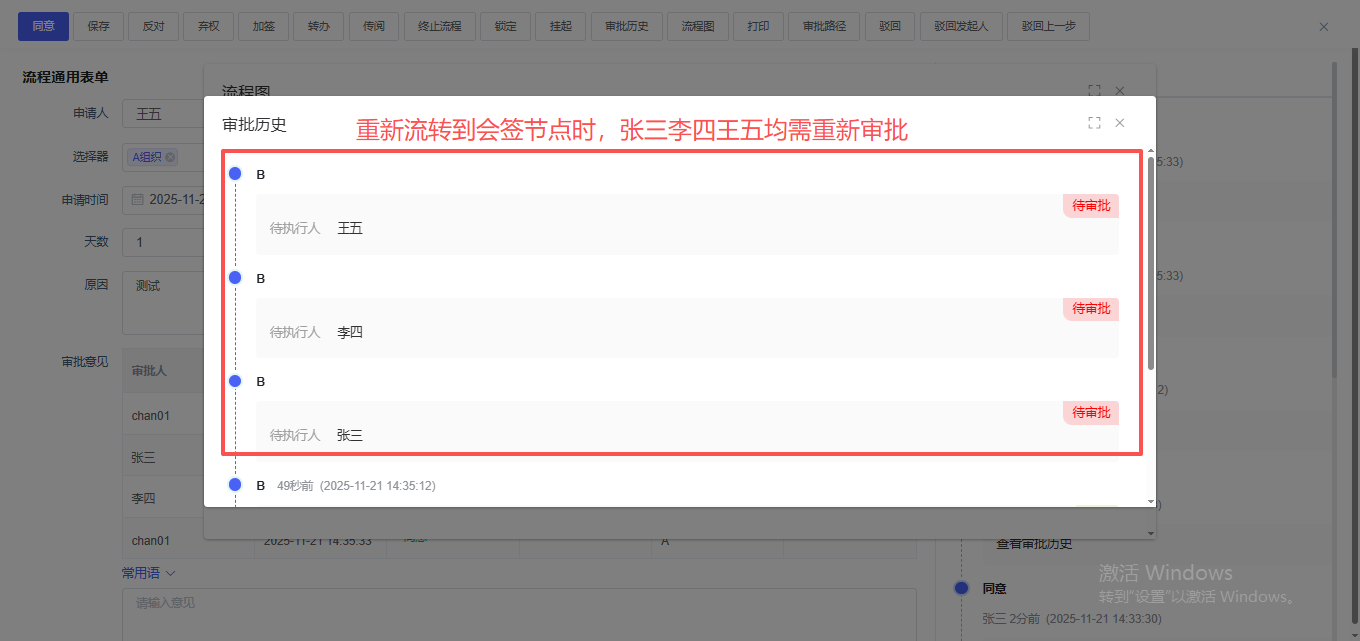
Task: Click the timeline dot beside 王五's B node
Action: (235, 174)
